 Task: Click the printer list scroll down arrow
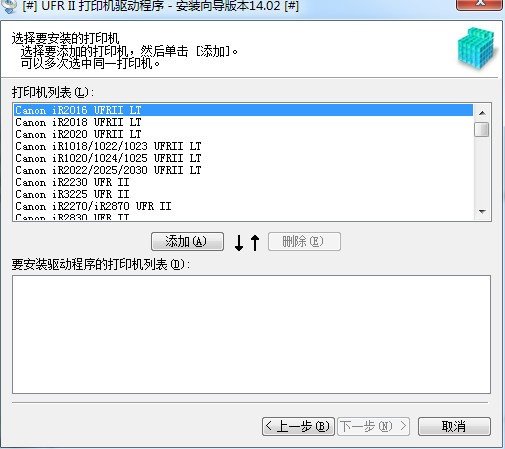[482, 211]
